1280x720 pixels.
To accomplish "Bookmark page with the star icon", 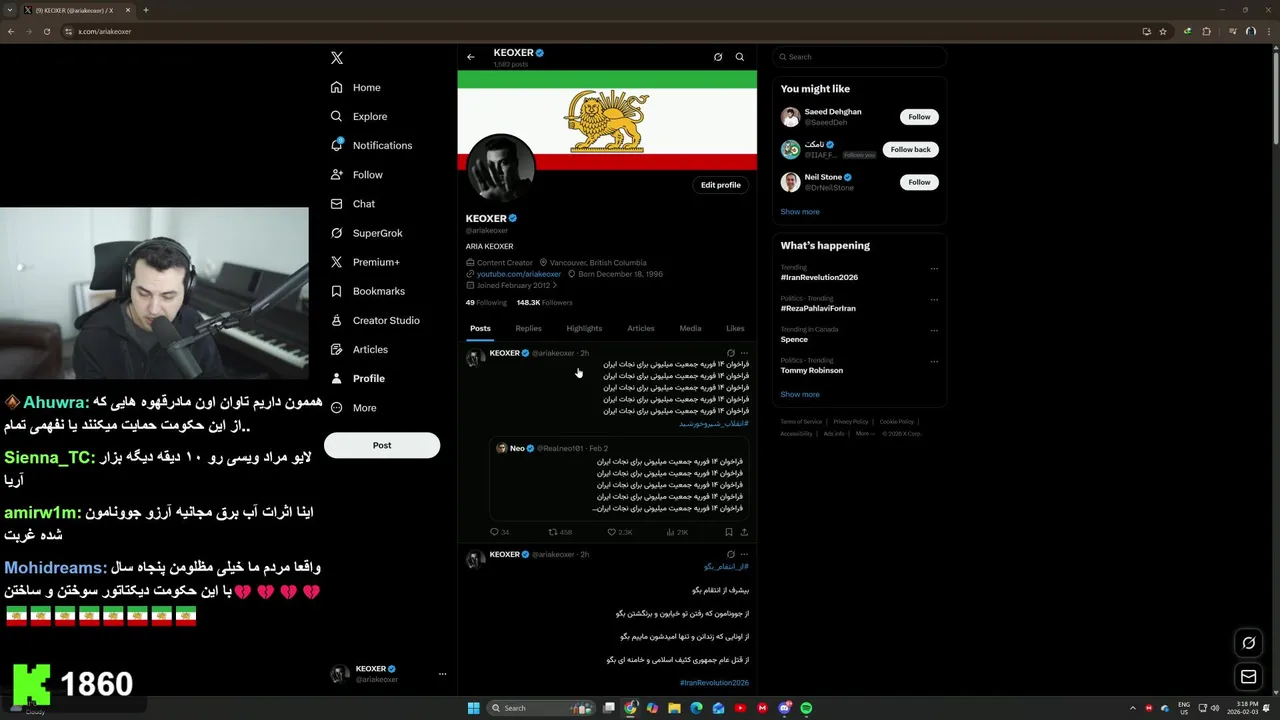I will (x=1163, y=31).
